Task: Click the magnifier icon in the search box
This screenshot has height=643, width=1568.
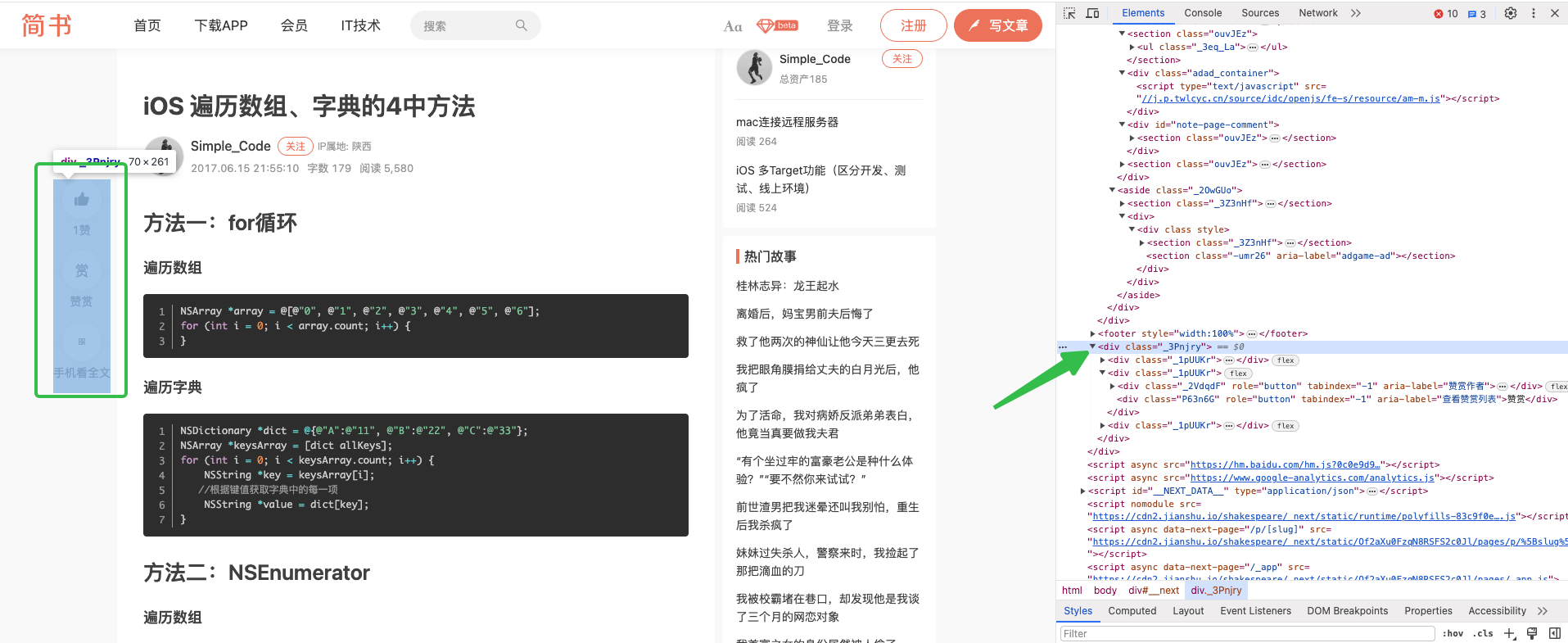Action: [x=522, y=25]
